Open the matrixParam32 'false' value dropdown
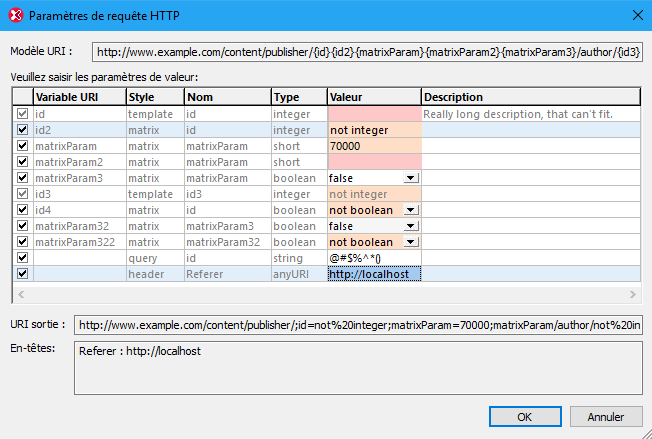The image size is (652, 439). pos(410,226)
